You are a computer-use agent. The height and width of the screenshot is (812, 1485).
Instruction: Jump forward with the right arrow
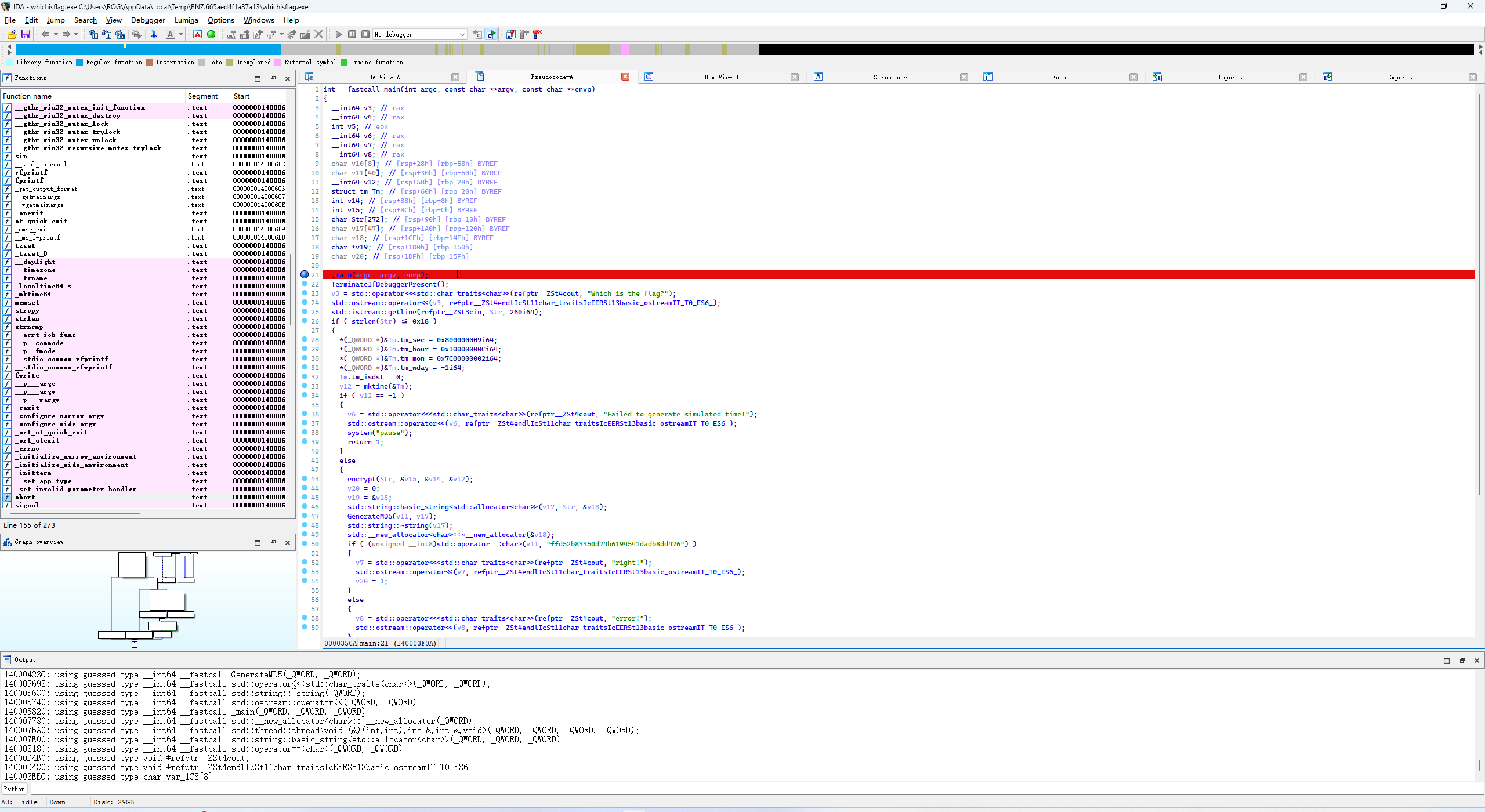coord(66,34)
